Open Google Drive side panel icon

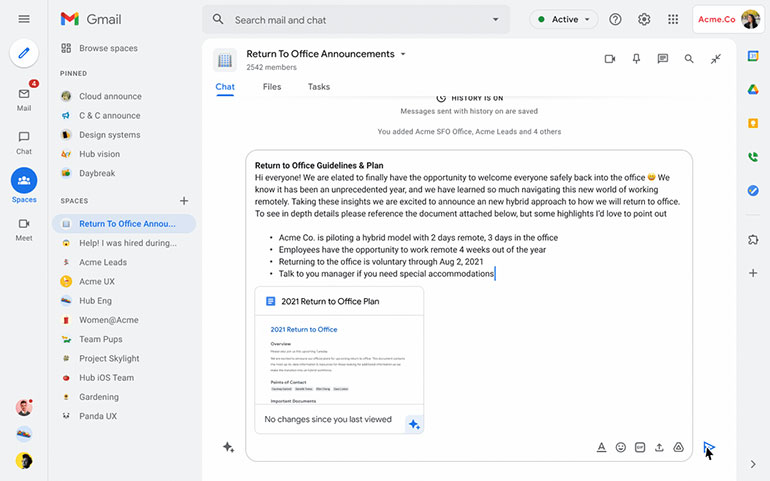tap(753, 89)
